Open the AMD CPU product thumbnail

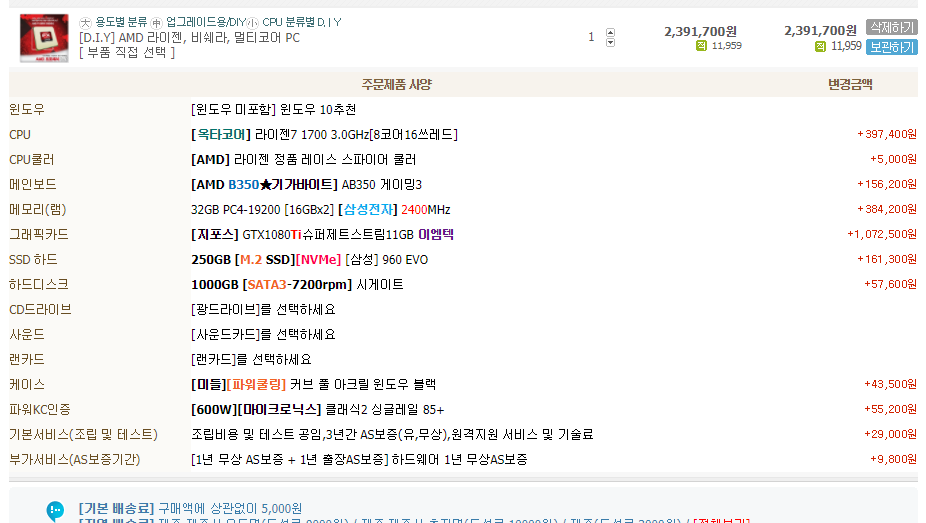point(44,38)
